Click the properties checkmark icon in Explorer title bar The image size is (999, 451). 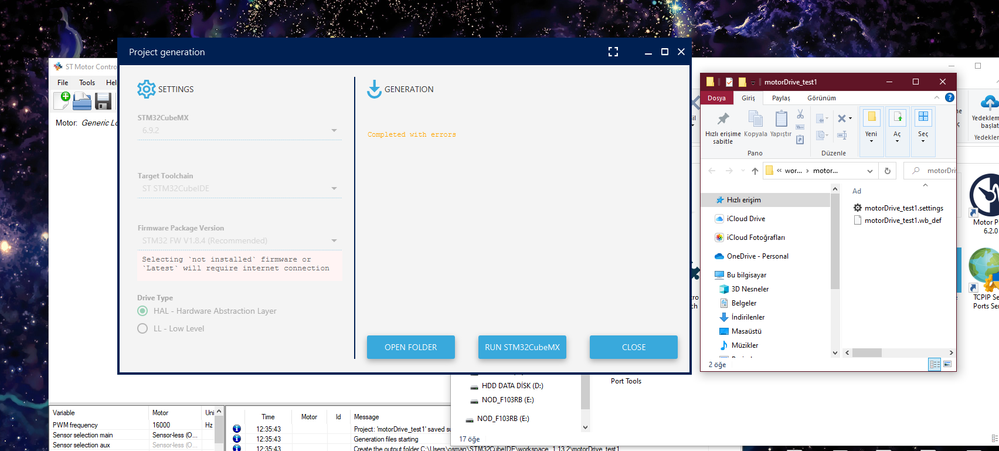point(729,82)
